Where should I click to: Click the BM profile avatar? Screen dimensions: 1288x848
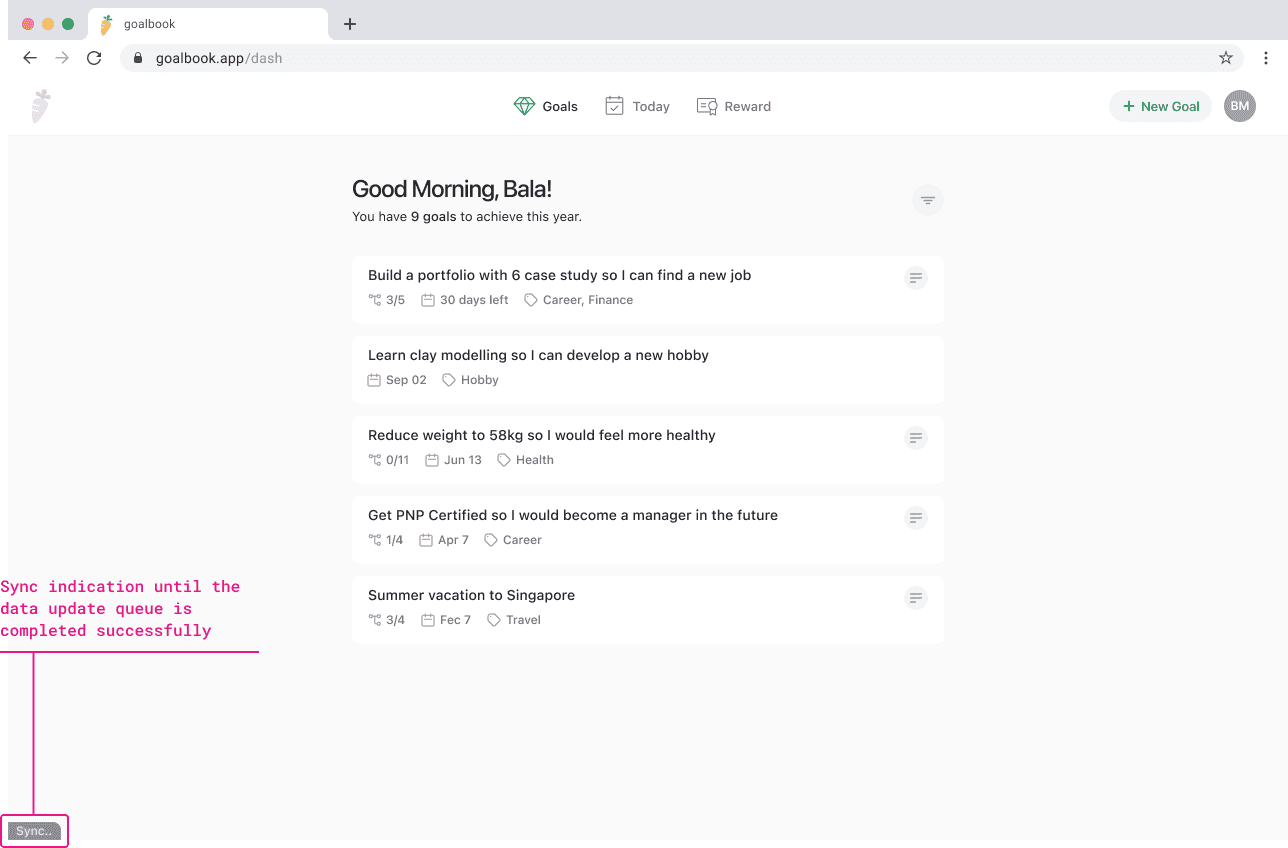point(1239,105)
